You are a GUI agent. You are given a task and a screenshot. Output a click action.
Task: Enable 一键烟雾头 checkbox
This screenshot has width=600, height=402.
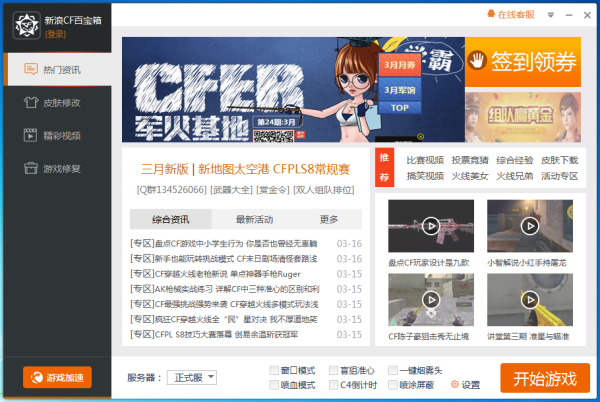[x=392, y=370]
